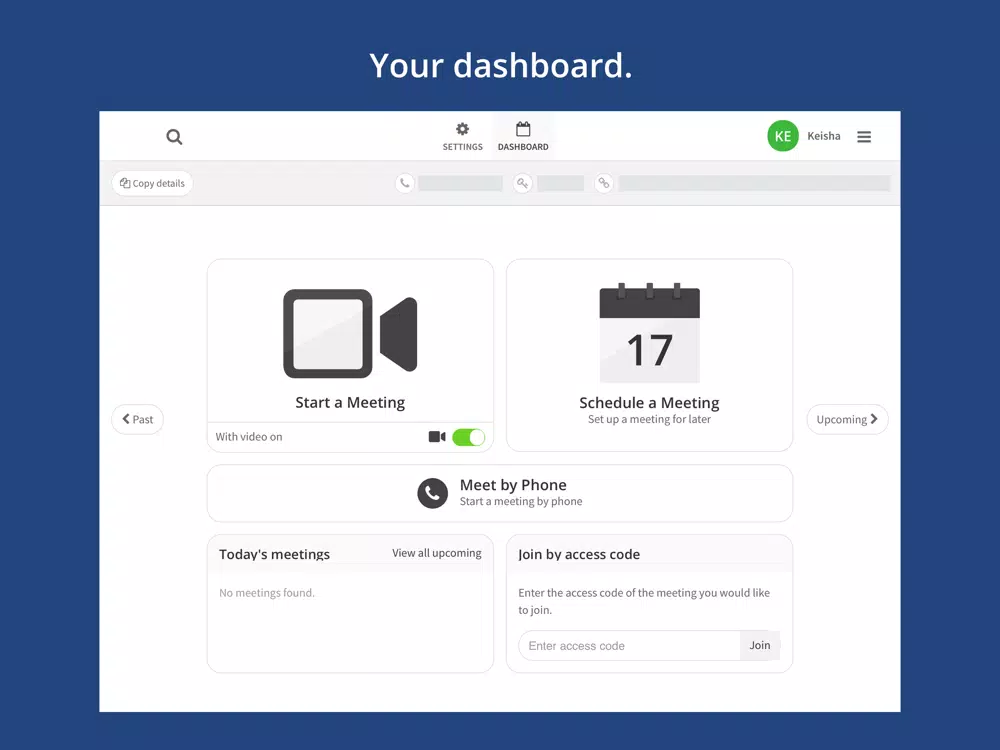Click the meeting link chain icon
1000x750 pixels.
click(x=603, y=183)
